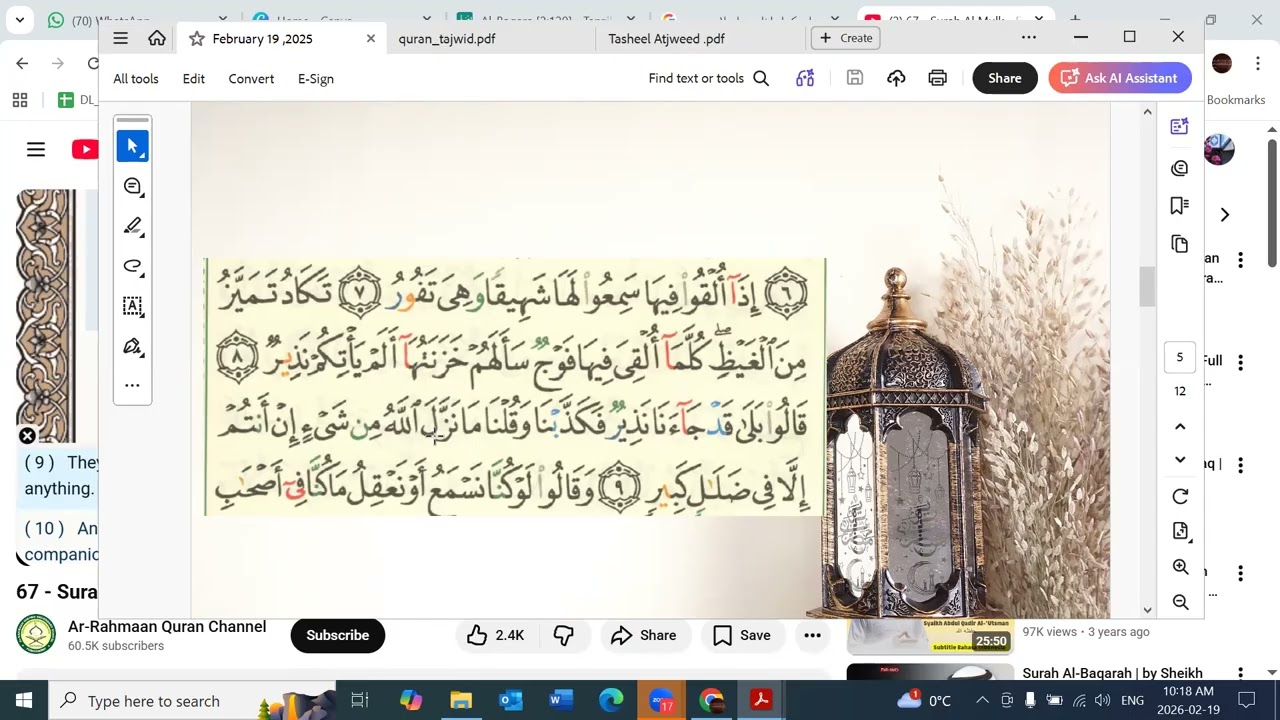Viewport: 1280px width, 720px height.
Task: Open Ask AI Assistant
Action: coord(1120,78)
